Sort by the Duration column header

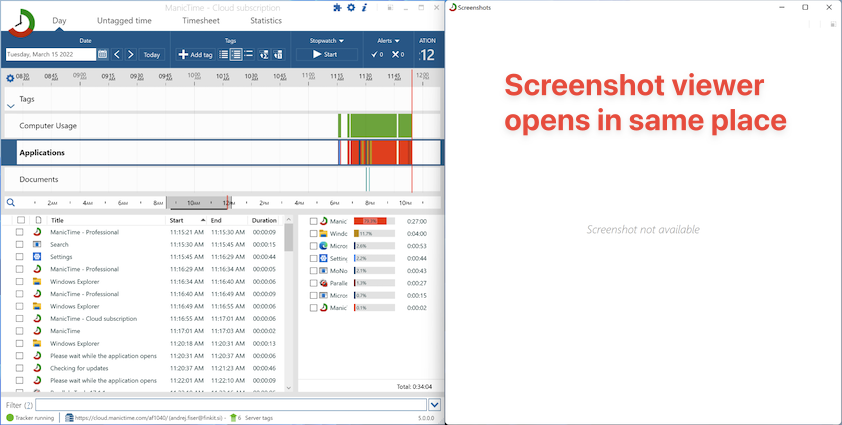click(264, 220)
